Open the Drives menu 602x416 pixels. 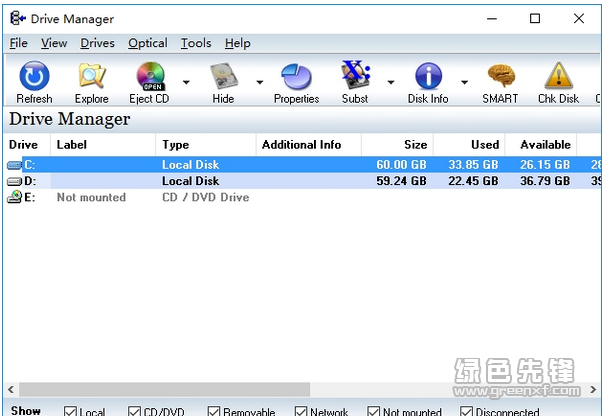(x=97, y=43)
